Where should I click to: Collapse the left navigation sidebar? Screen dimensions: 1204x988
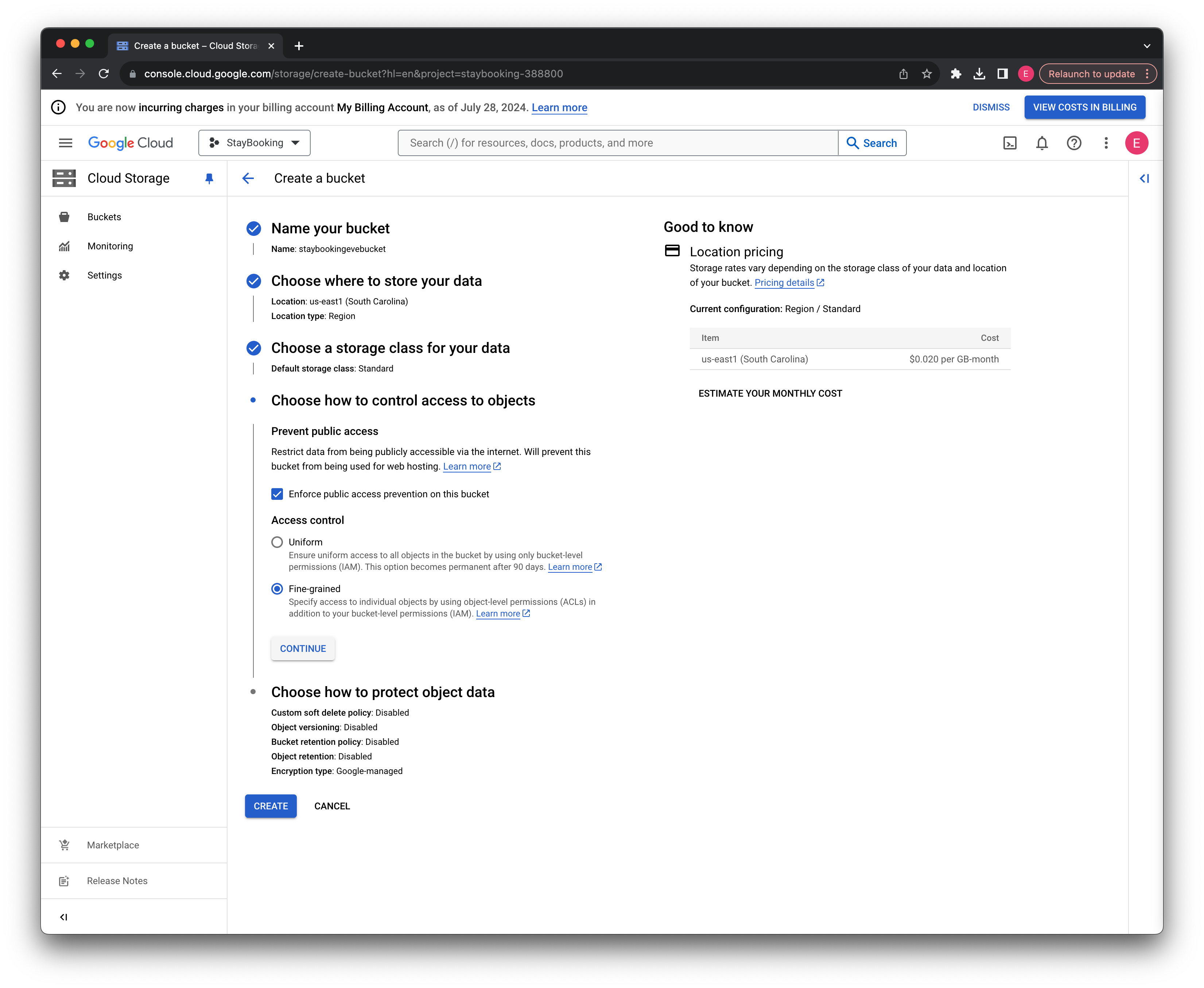[x=64, y=917]
